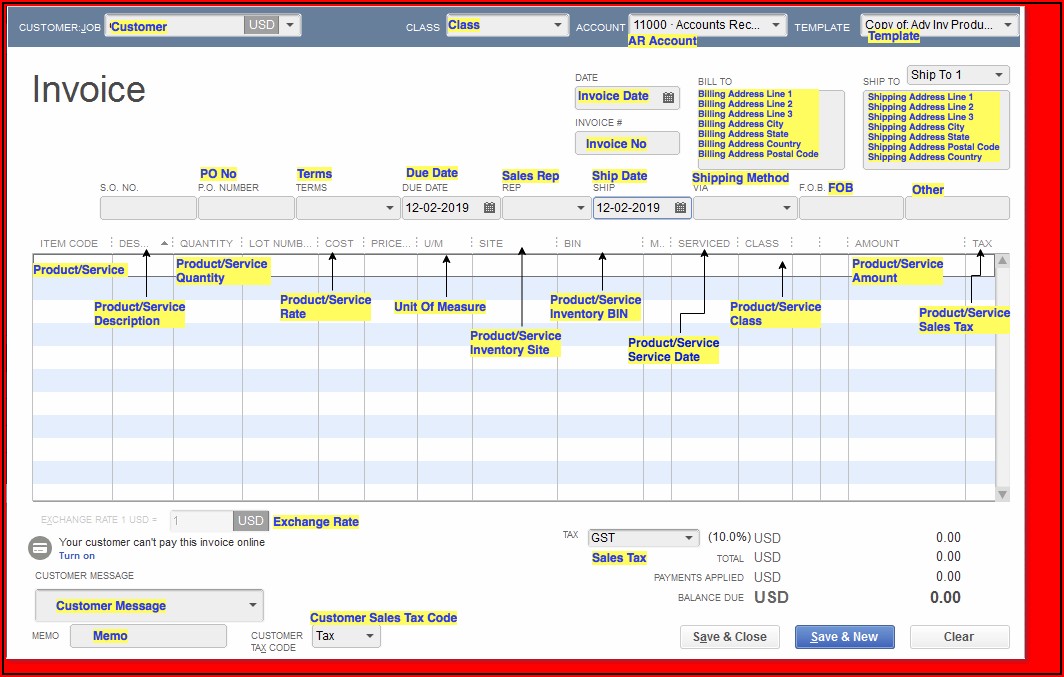Open the Class dropdown list

[x=557, y=26]
